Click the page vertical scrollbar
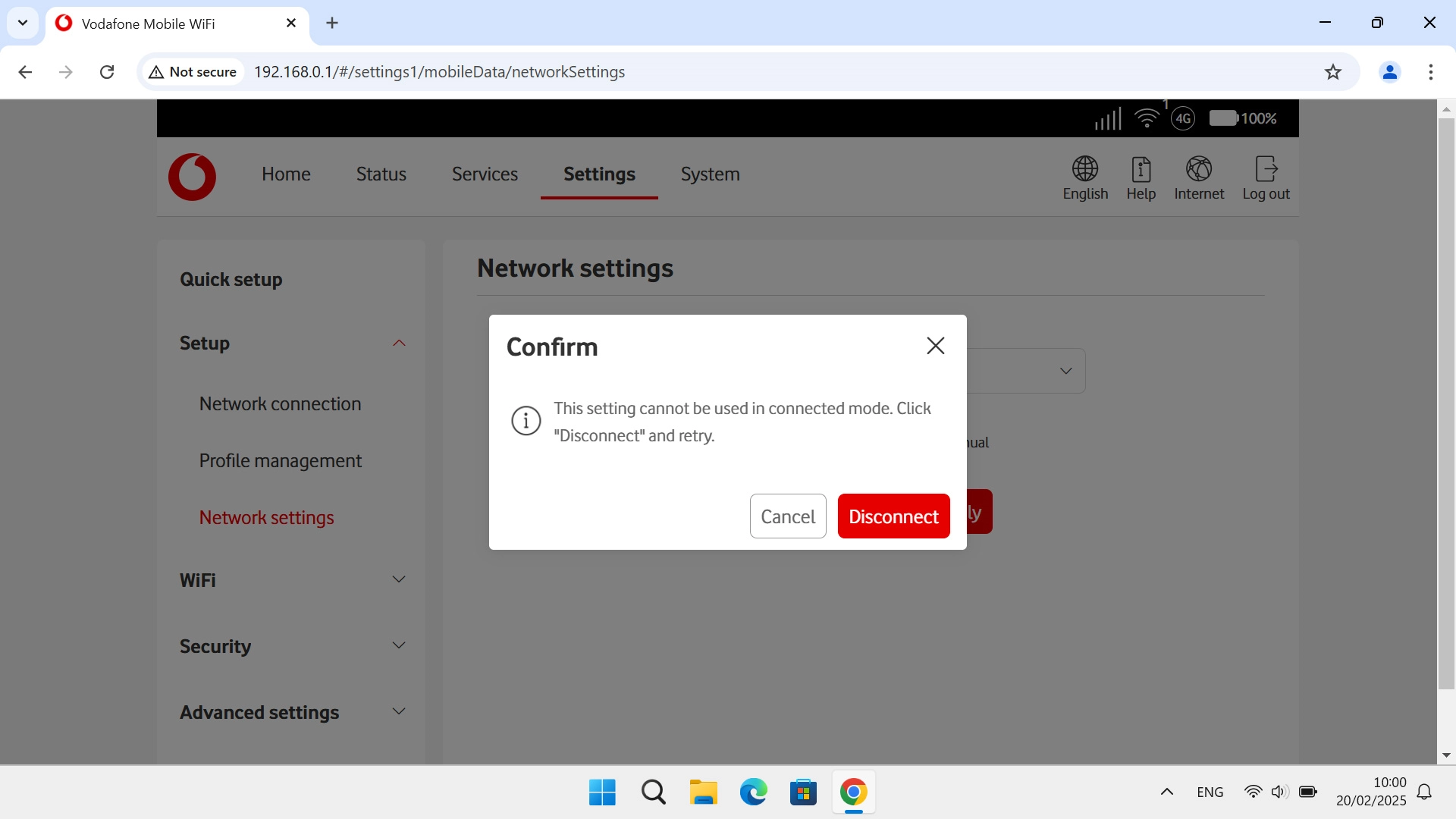Screen dimensions: 1456x819 click(1445, 402)
